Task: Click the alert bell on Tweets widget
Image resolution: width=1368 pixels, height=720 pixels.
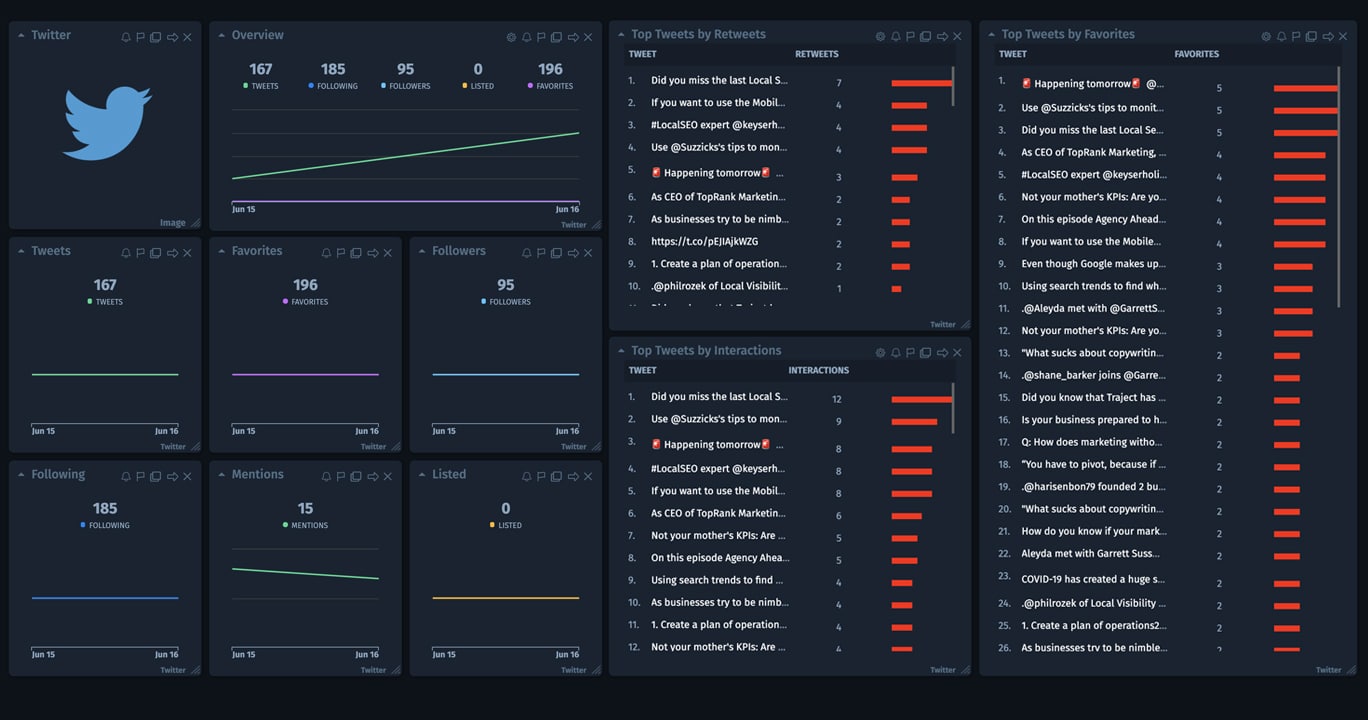Action: [126, 253]
